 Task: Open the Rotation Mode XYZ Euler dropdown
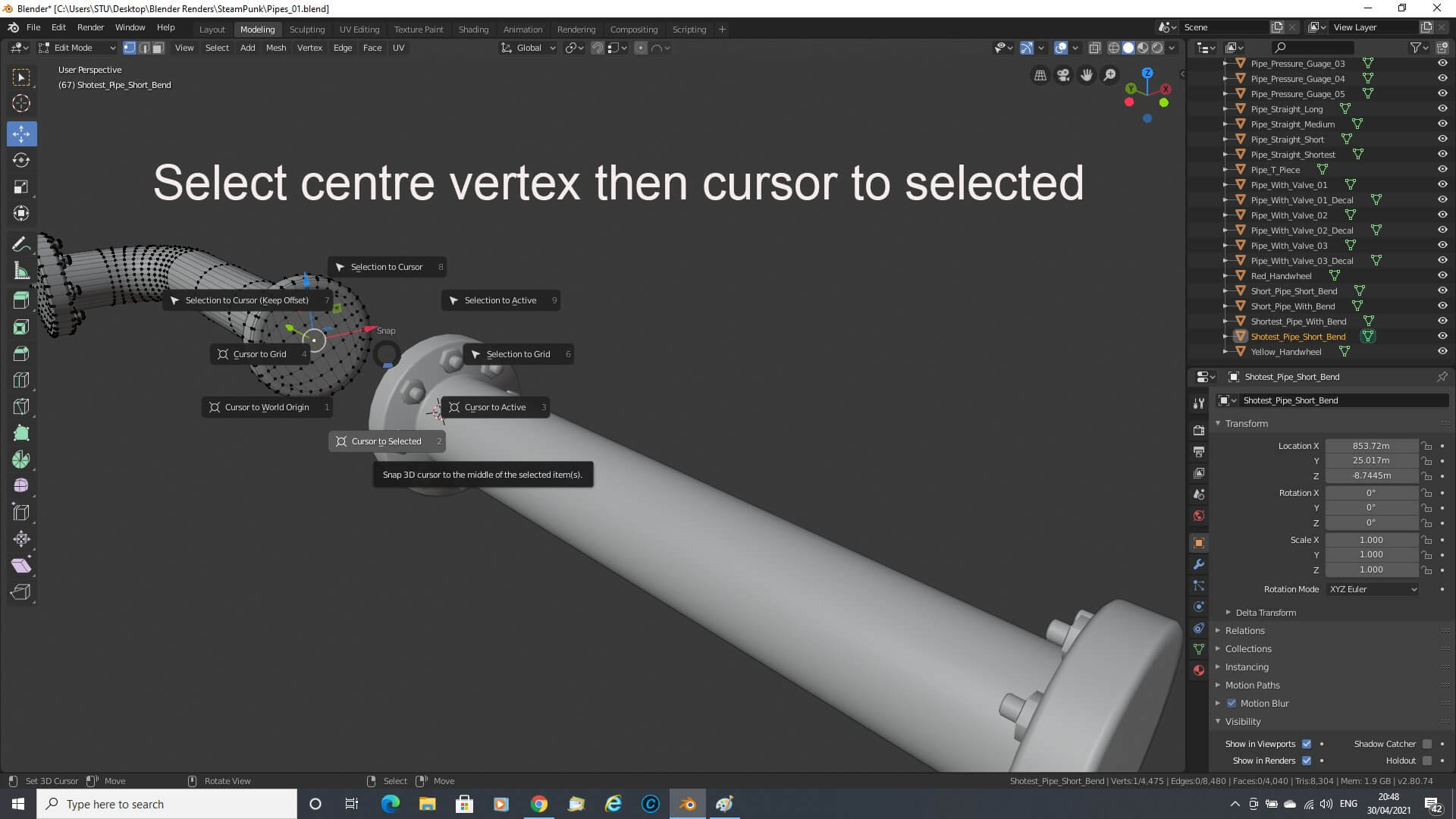point(1372,589)
